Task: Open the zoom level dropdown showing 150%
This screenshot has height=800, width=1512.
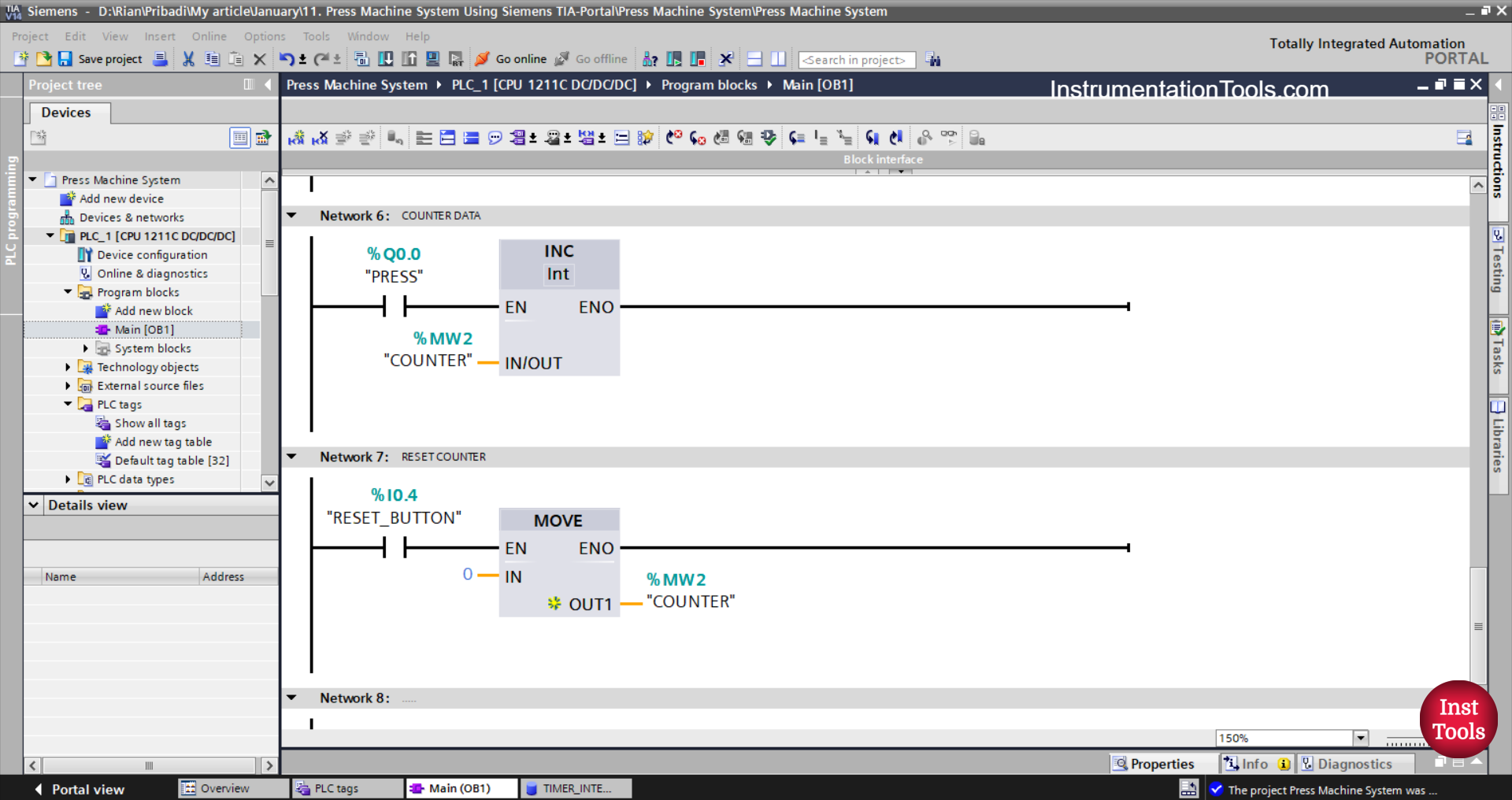Action: click(x=1362, y=738)
